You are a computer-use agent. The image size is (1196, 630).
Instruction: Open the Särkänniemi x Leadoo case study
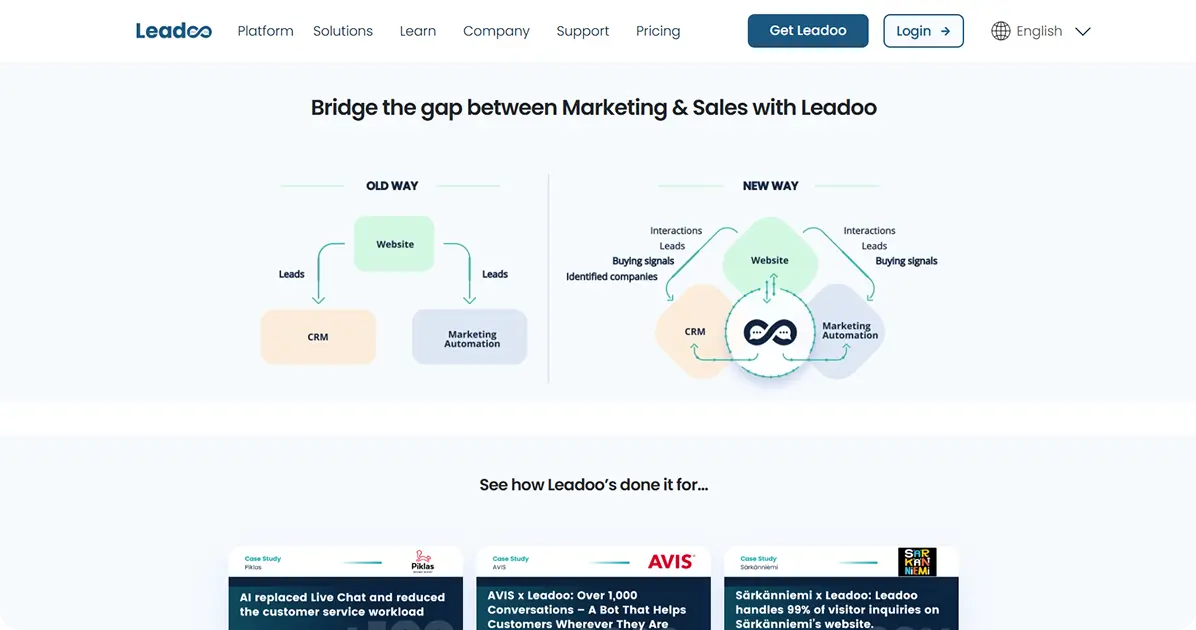point(840,608)
